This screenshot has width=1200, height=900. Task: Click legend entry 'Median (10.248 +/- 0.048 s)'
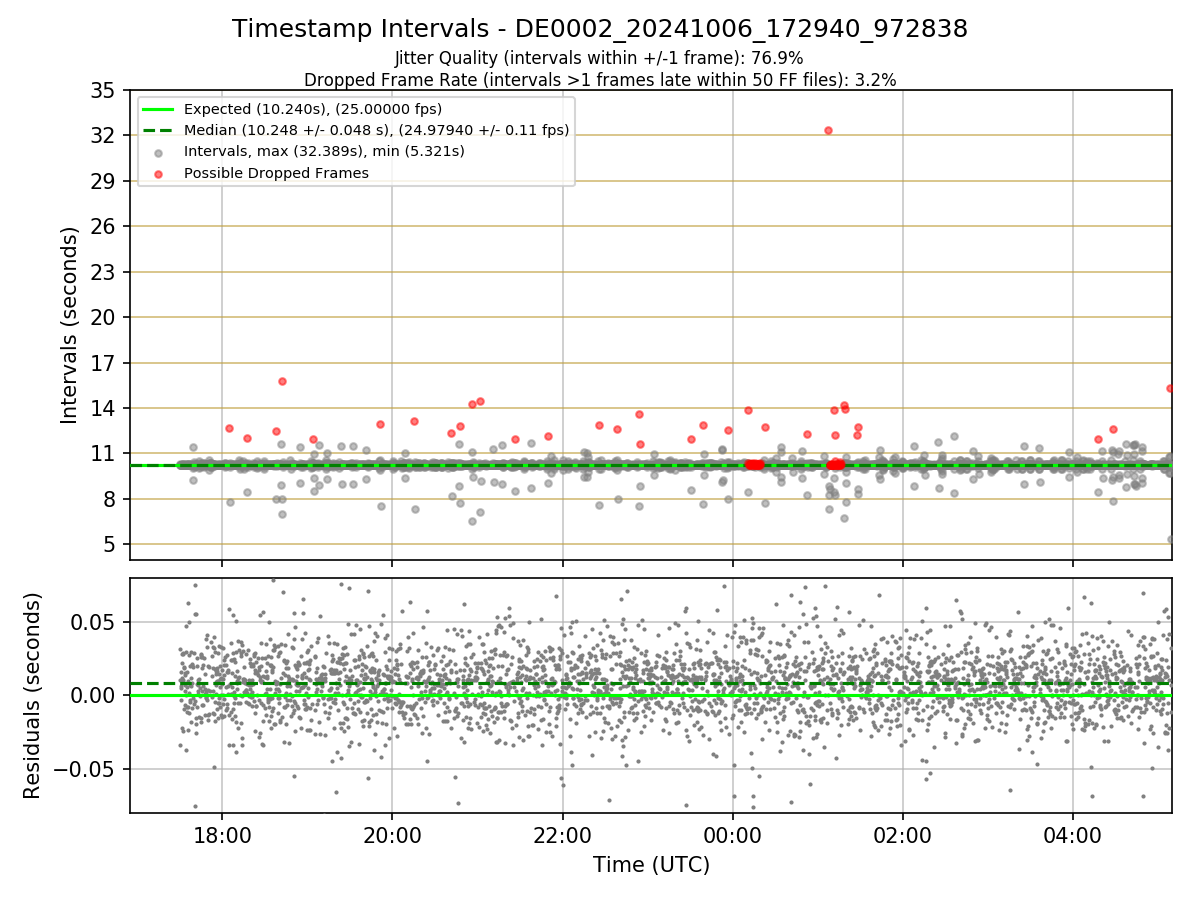click(376, 130)
